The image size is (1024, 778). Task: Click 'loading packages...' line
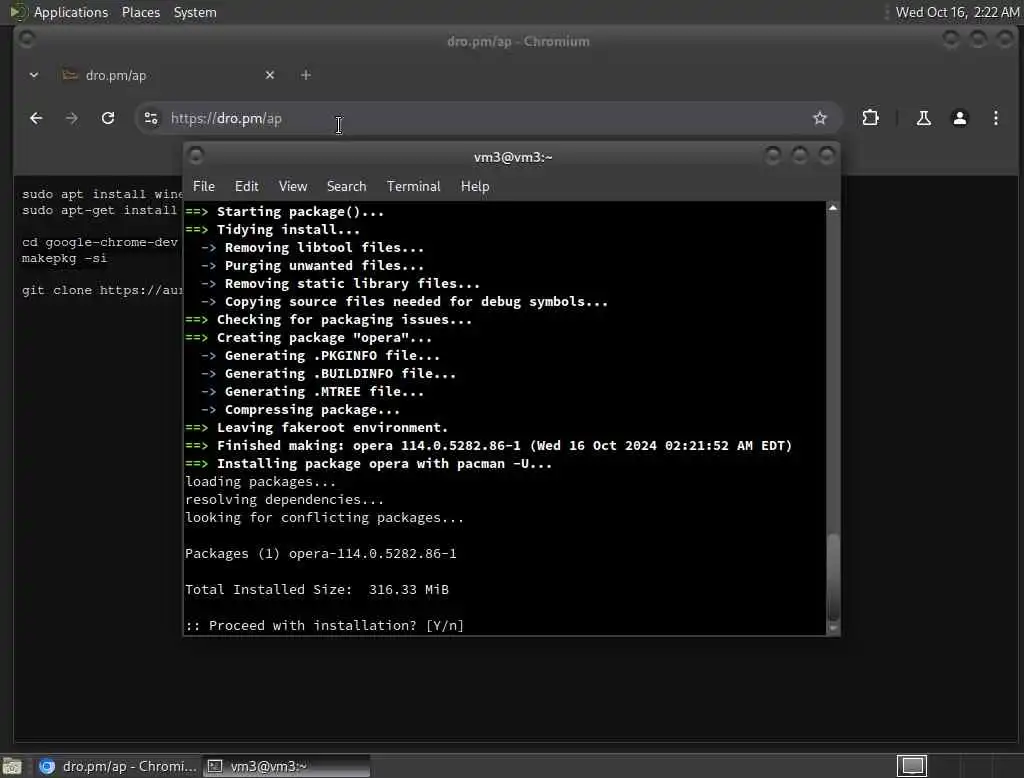(x=261, y=481)
